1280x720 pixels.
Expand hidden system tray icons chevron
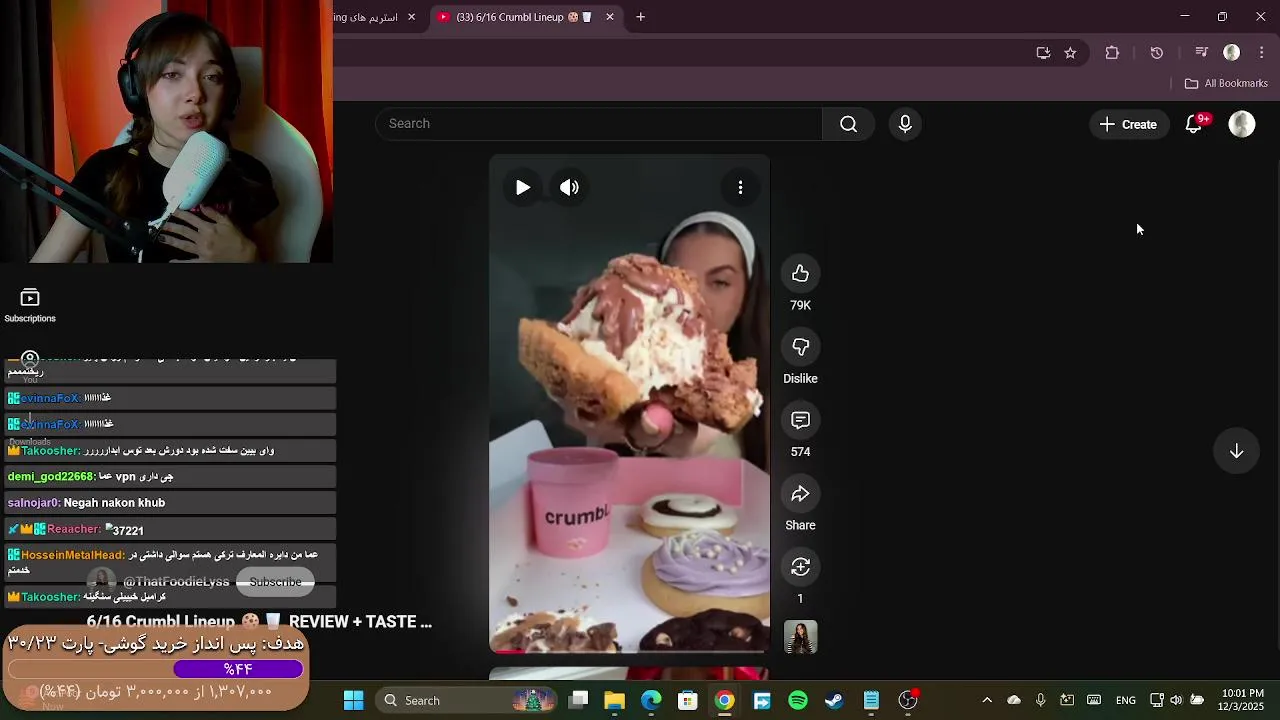[x=987, y=700]
